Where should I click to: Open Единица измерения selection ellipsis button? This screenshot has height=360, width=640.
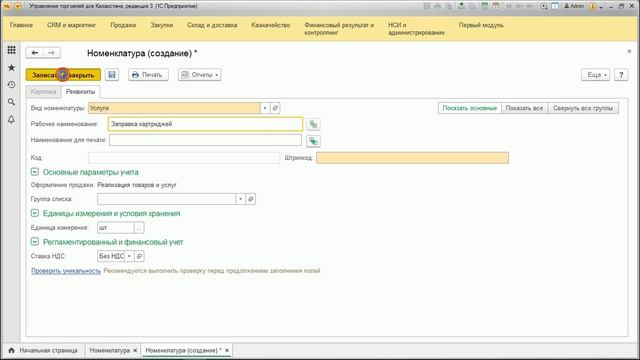click(139, 228)
